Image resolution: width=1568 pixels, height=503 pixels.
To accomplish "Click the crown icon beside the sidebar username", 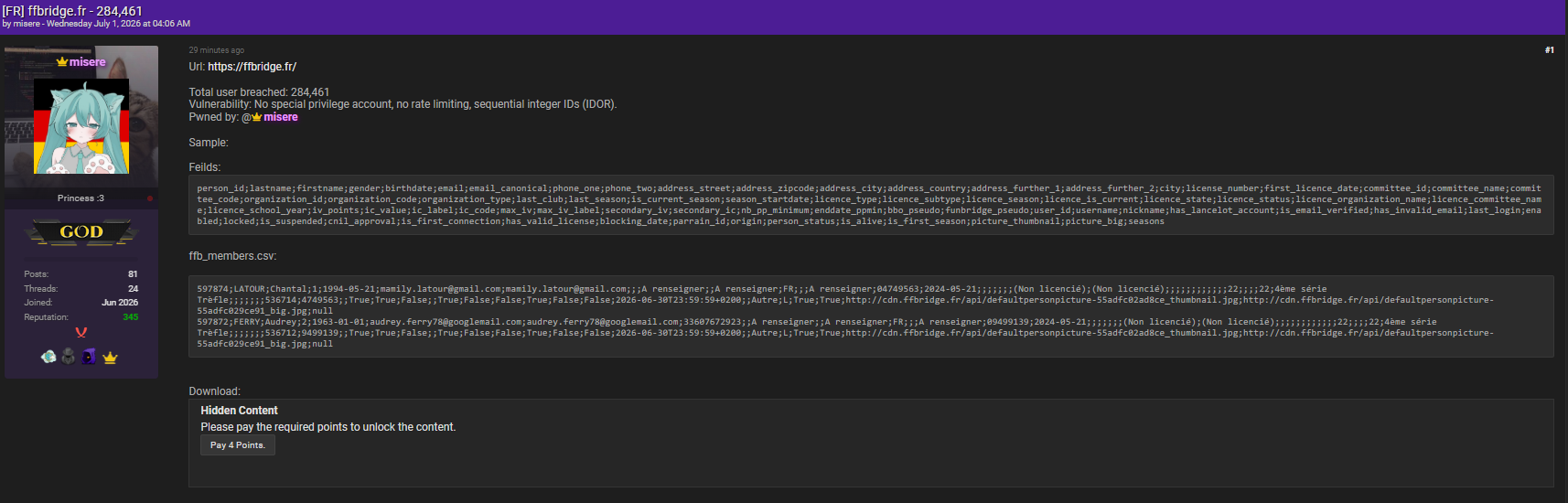I will (x=62, y=62).
